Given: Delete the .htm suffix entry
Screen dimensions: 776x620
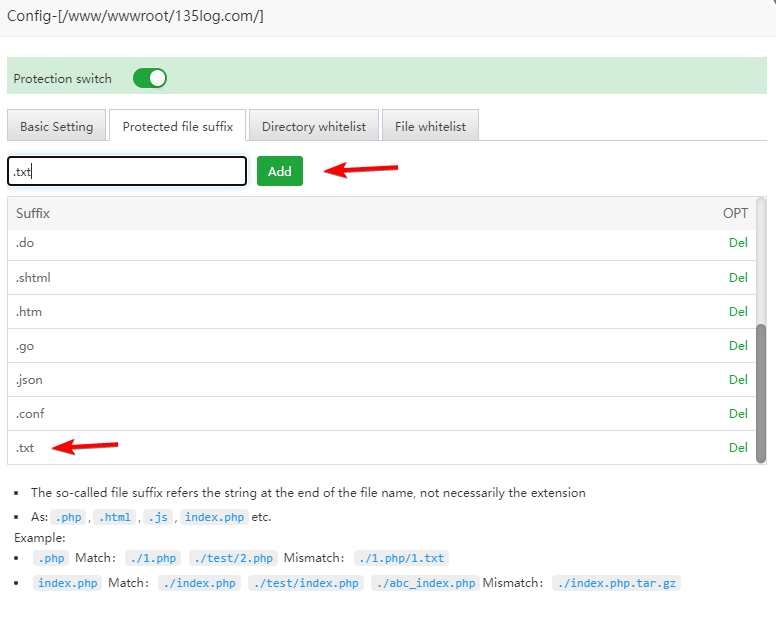Looking at the screenshot, I should [x=738, y=312].
